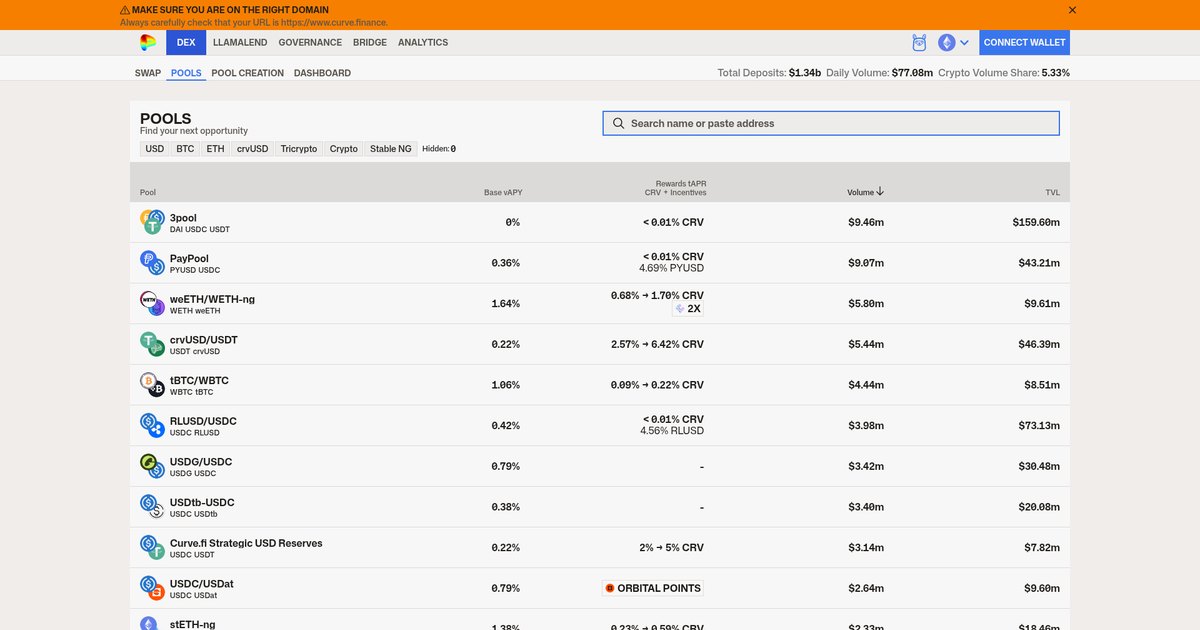Click the 3pool token icons
Image resolution: width=1200 pixels, height=630 pixels.
click(x=151, y=222)
